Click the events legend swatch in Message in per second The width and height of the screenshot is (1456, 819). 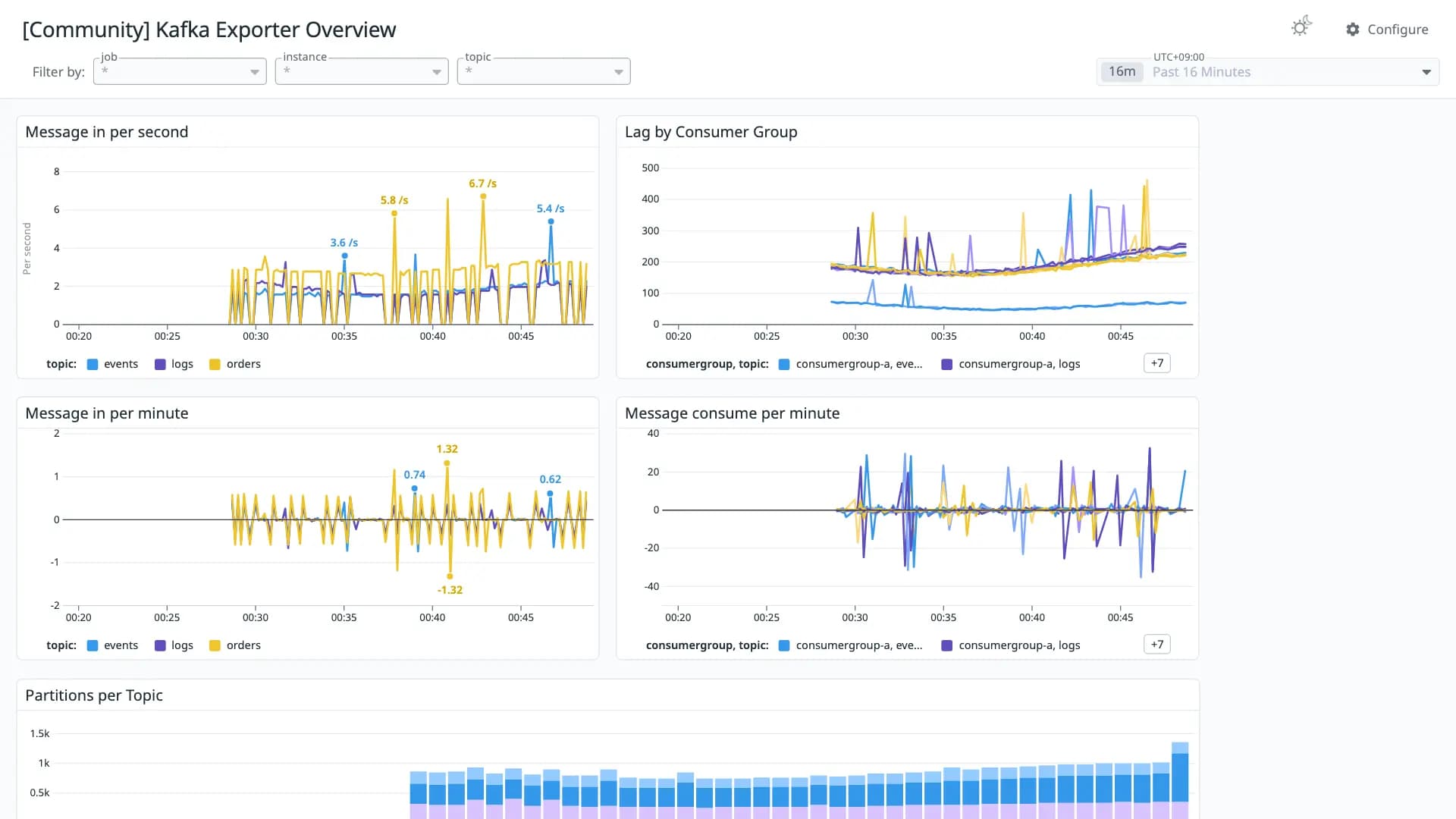pos(93,364)
